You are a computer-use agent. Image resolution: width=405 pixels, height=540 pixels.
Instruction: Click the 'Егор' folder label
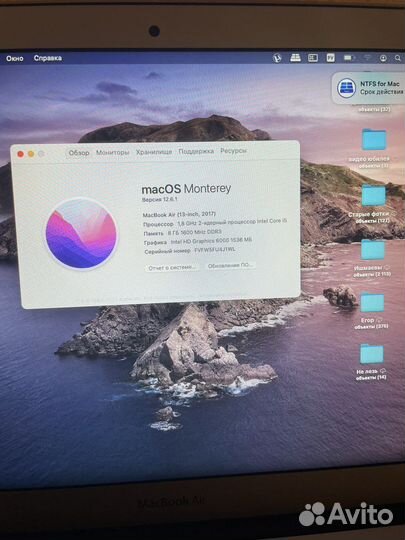click(x=367, y=320)
